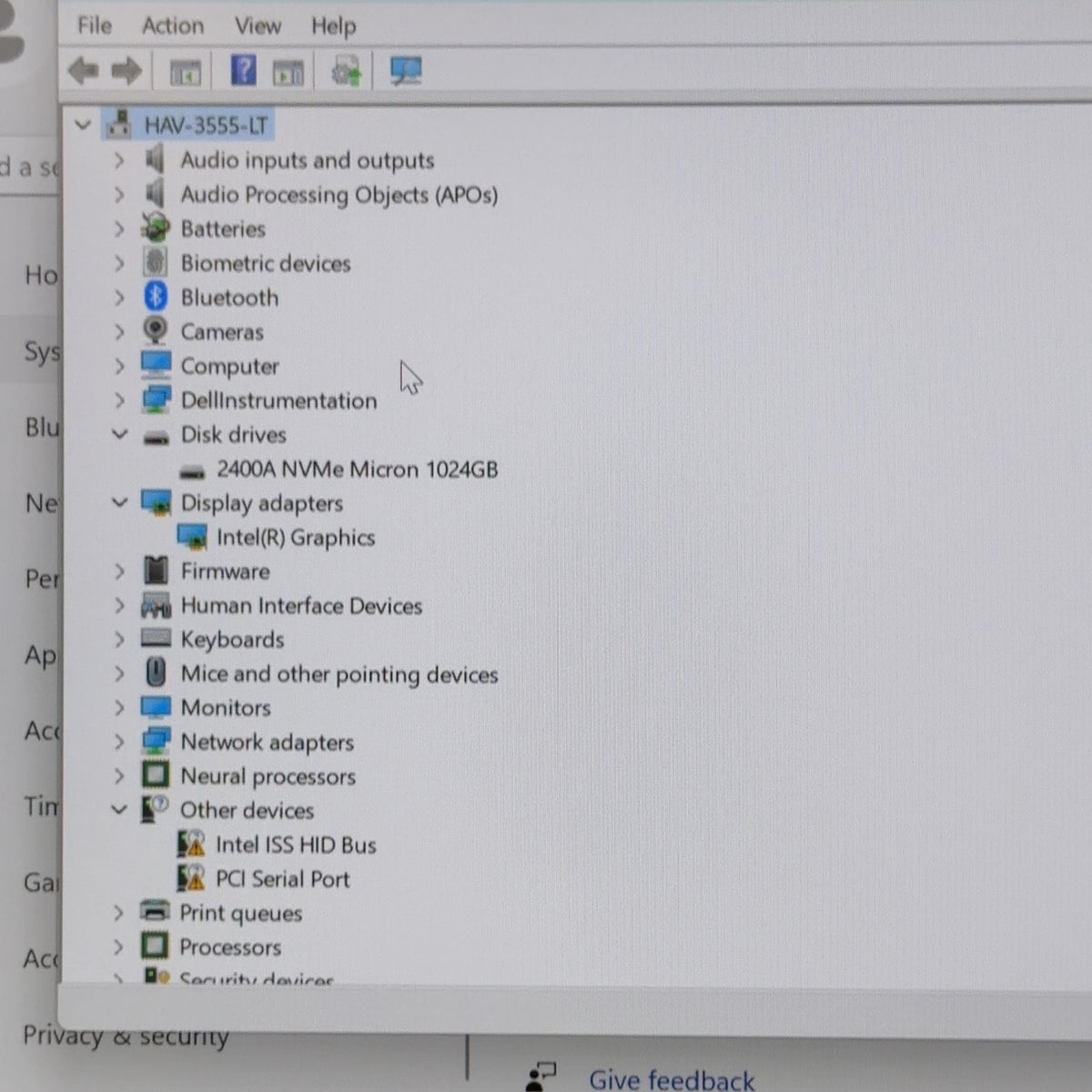Expand the Batteries category
1092x1092 pixels.
click(119, 228)
